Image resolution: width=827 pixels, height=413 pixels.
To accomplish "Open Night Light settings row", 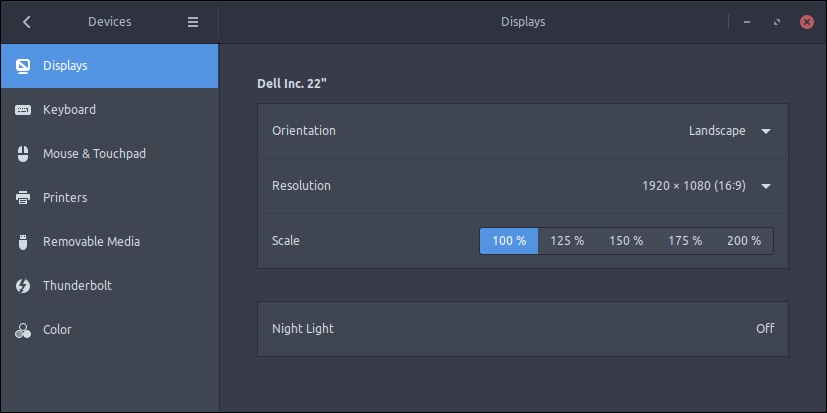I will 523,329.
